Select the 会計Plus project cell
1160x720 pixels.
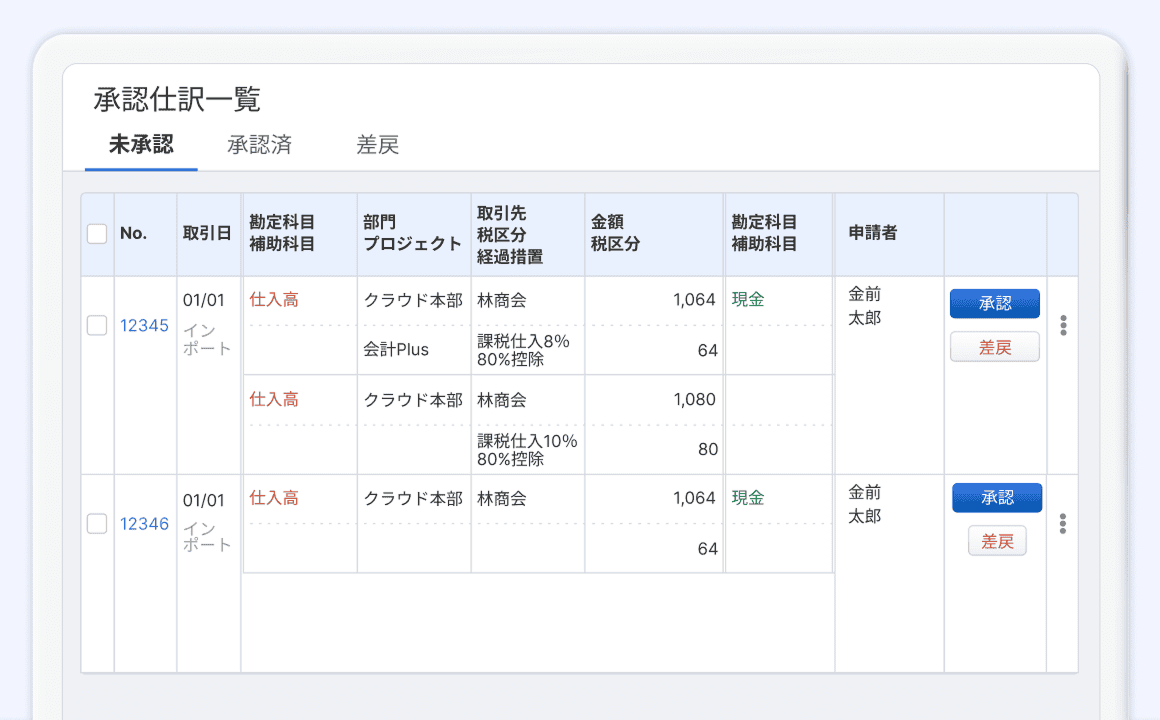(396, 350)
